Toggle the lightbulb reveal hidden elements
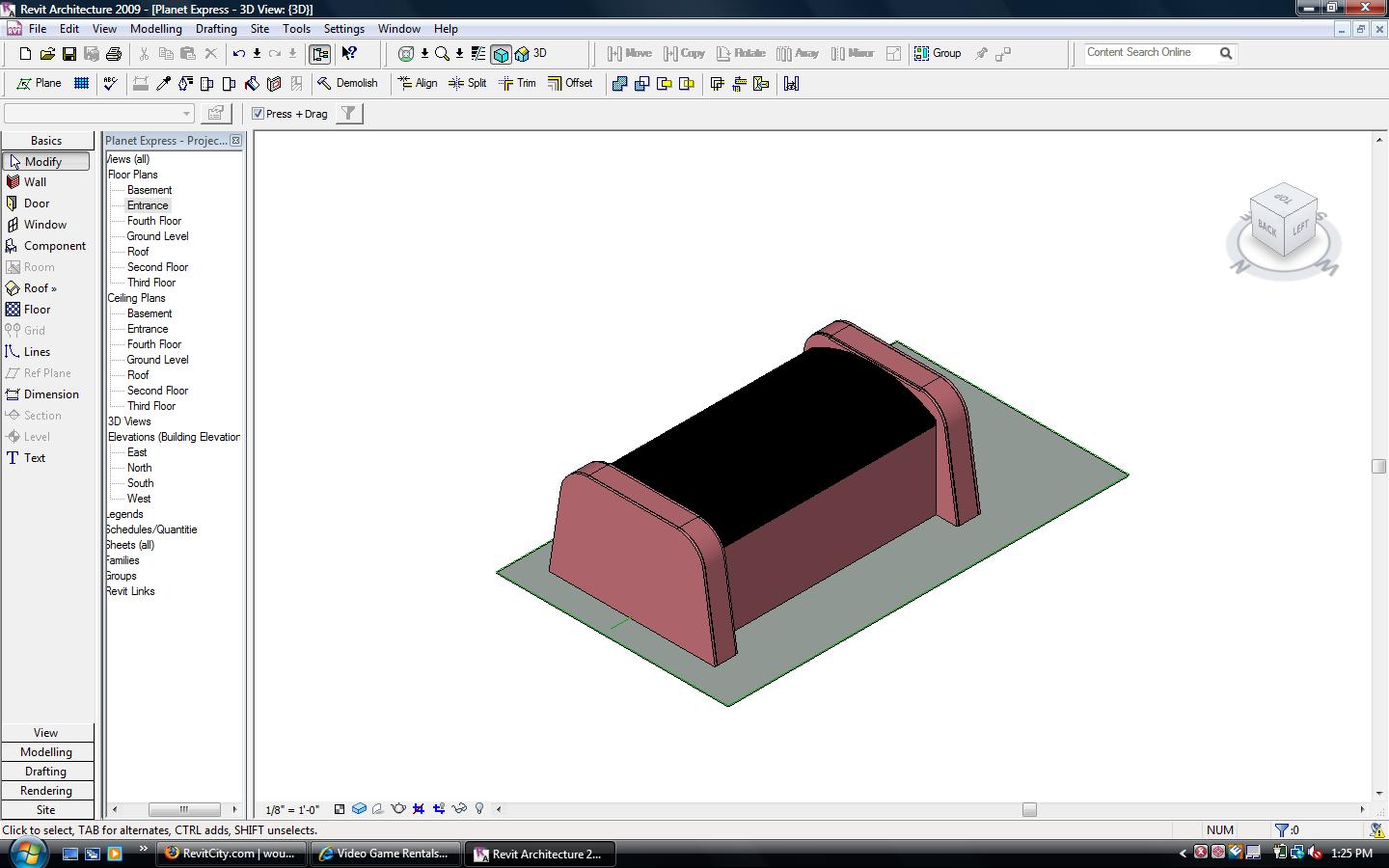1389x868 pixels. click(x=479, y=809)
